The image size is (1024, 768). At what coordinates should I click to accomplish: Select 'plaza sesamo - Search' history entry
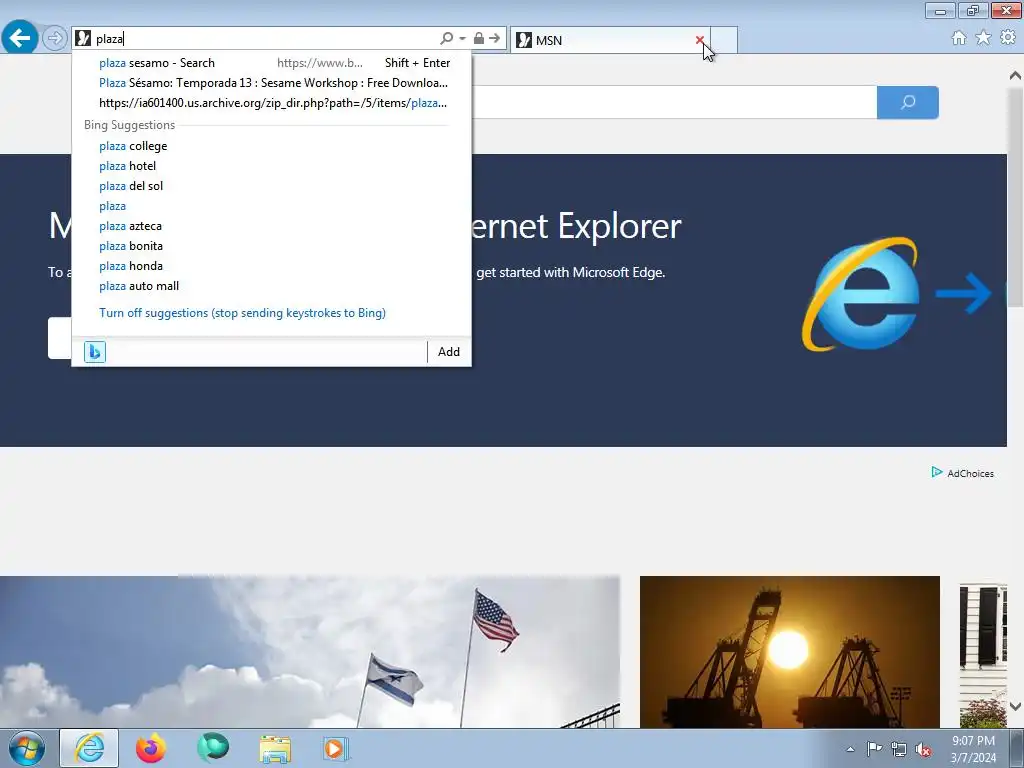coord(272,63)
